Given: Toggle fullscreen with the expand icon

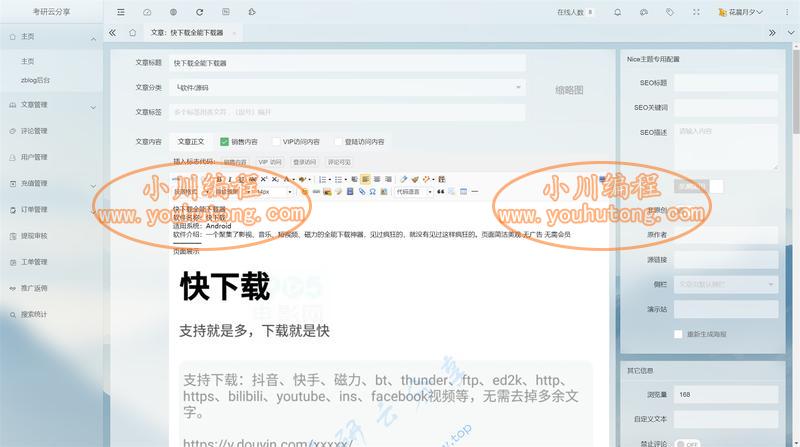Looking at the screenshot, I should (x=696, y=12).
